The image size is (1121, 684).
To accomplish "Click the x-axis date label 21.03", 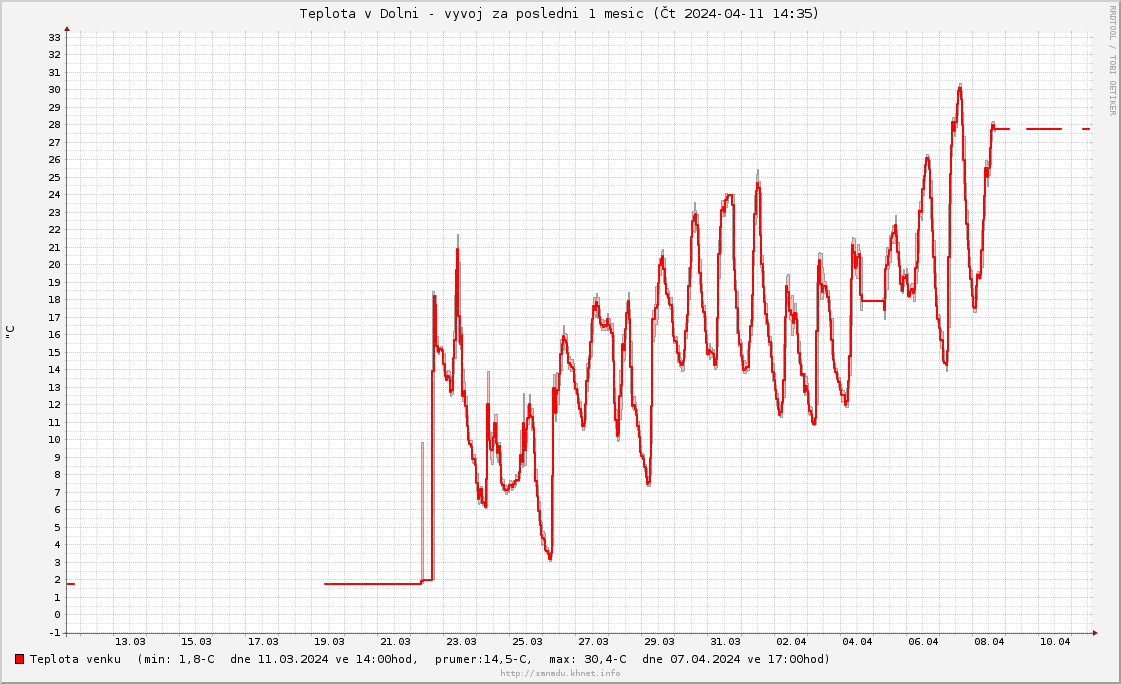I will pyautogui.click(x=395, y=642).
